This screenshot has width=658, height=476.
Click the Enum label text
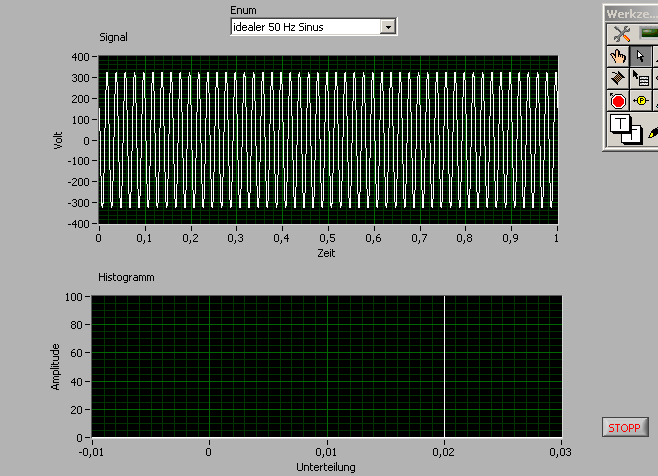tap(243, 10)
